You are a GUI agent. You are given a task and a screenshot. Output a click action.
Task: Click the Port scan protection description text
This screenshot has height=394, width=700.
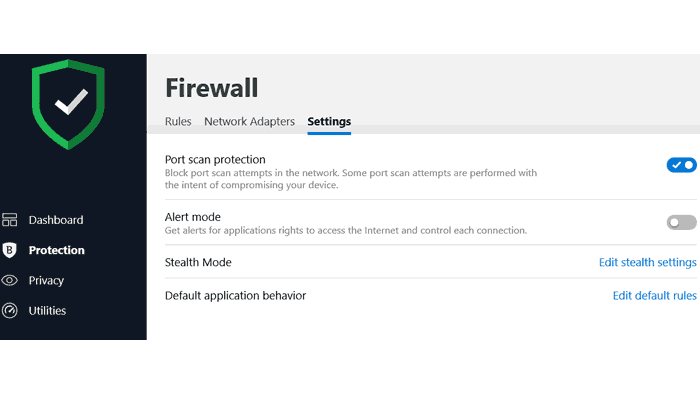351,179
